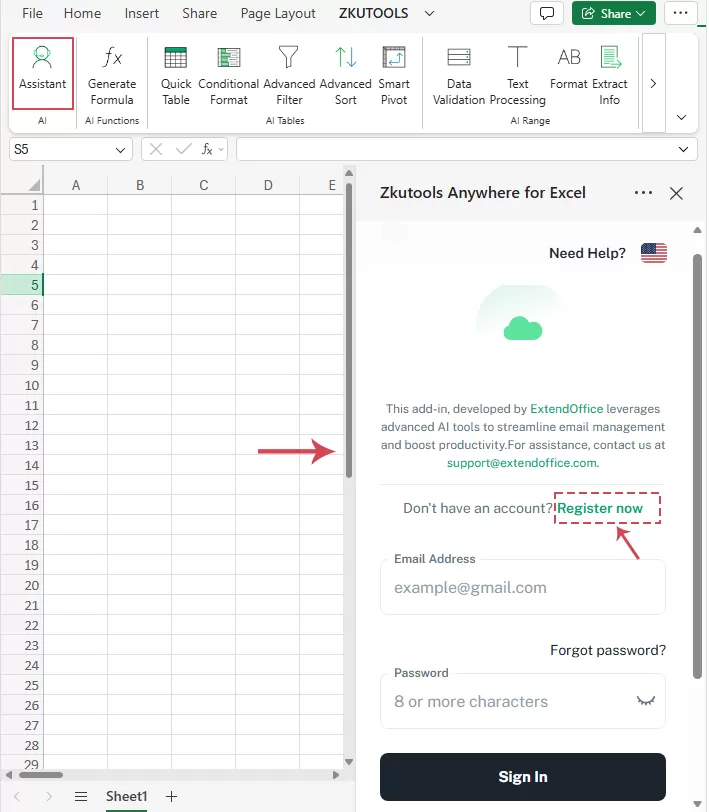Open Data Validation tool
Image resolution: width=709 pixels, height=812 pixels.
tap(459, 76)
